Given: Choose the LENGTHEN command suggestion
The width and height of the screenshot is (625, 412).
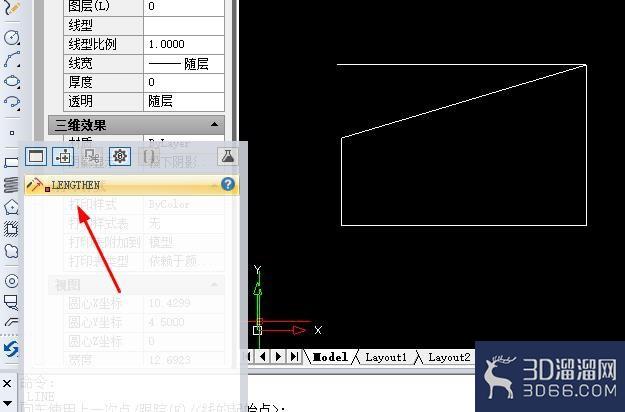Looking at the screenshot, I should tap(132, 185).
